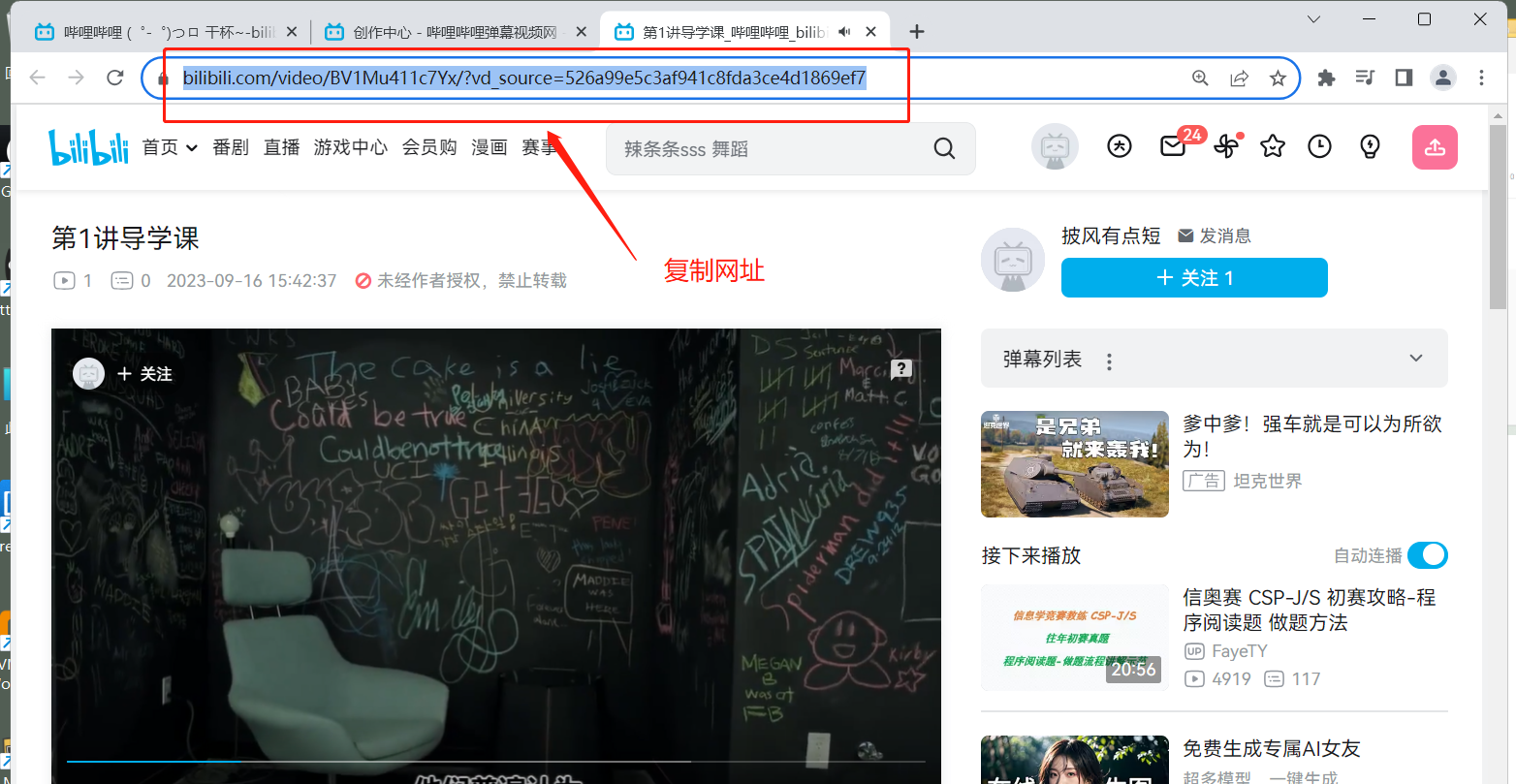The height and width of the screenshot is (784, 1516).
Task: Open the 首页 dropdown menu
Action: click(170, 147)
